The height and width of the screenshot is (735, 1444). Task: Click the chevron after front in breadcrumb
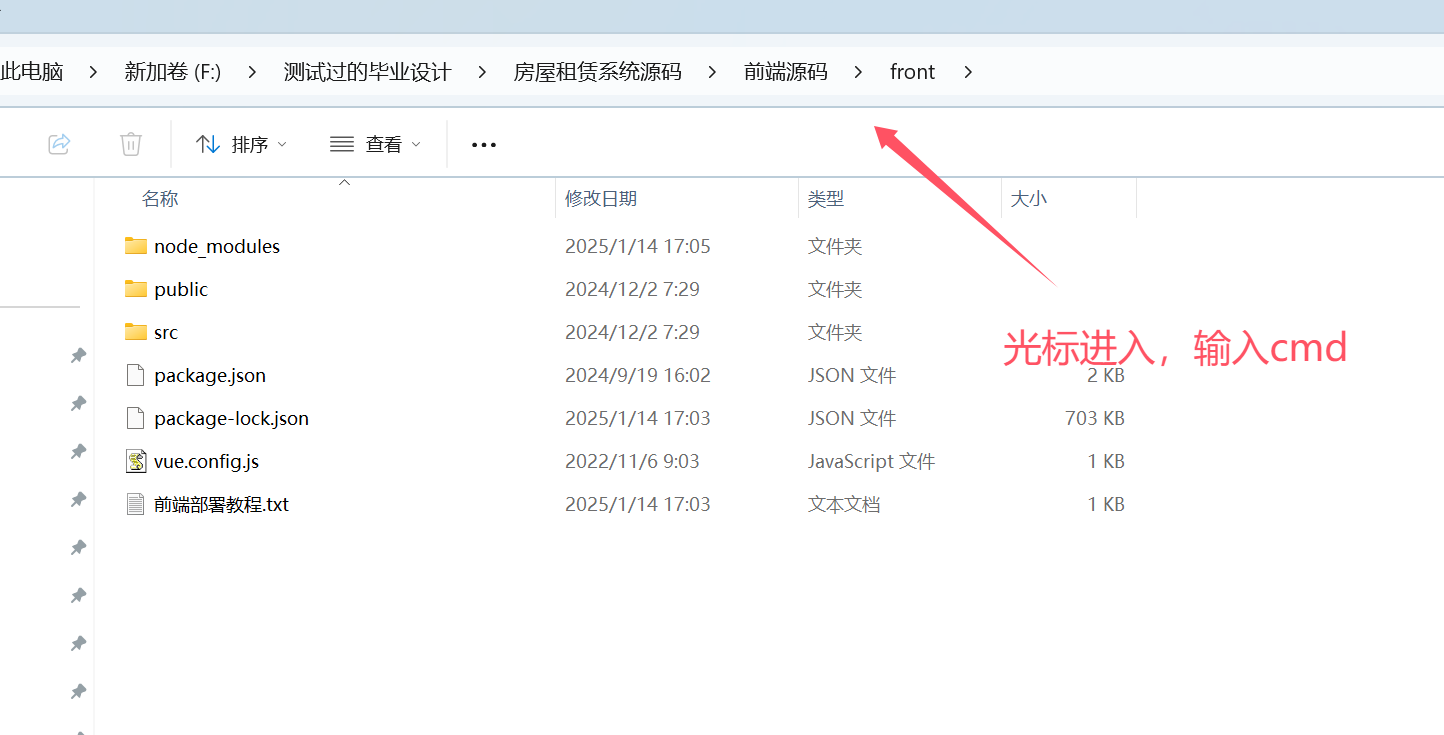click(967, 71)
